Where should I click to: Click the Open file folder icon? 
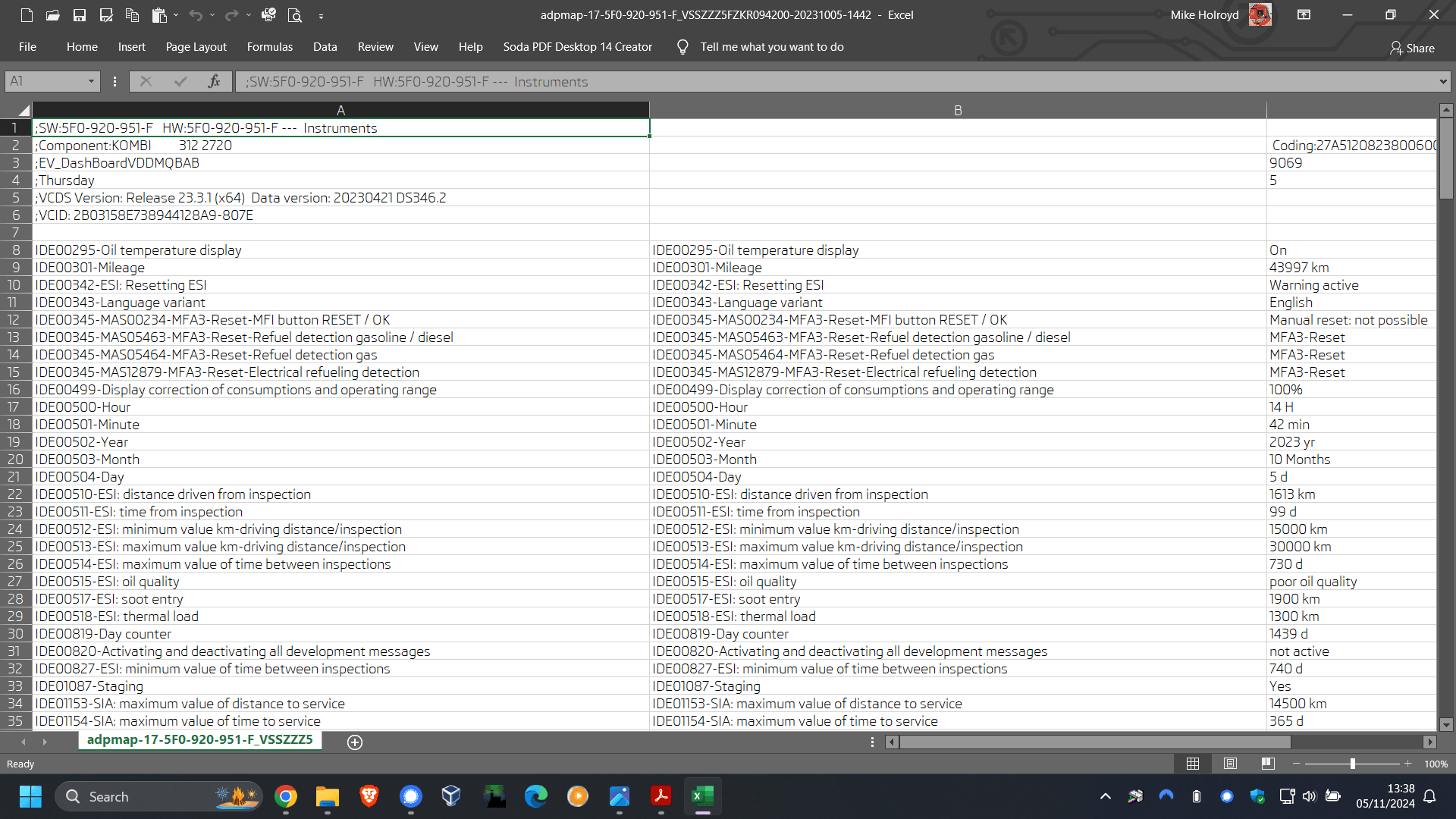[52, 15]
